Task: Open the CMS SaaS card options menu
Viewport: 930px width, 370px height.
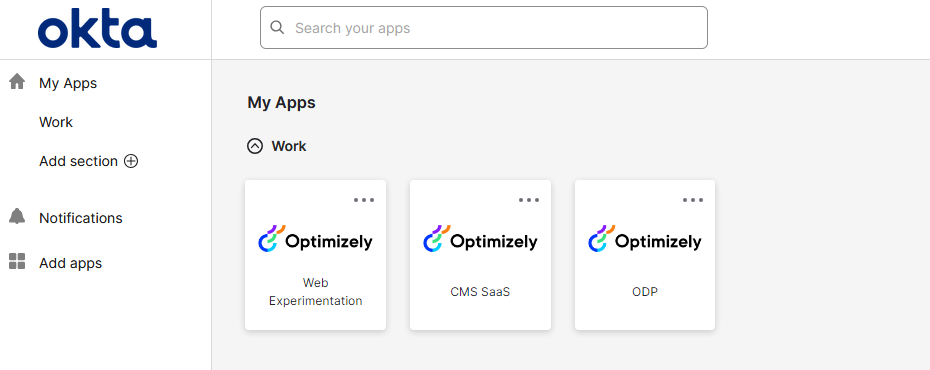Action: pos(529,200)
